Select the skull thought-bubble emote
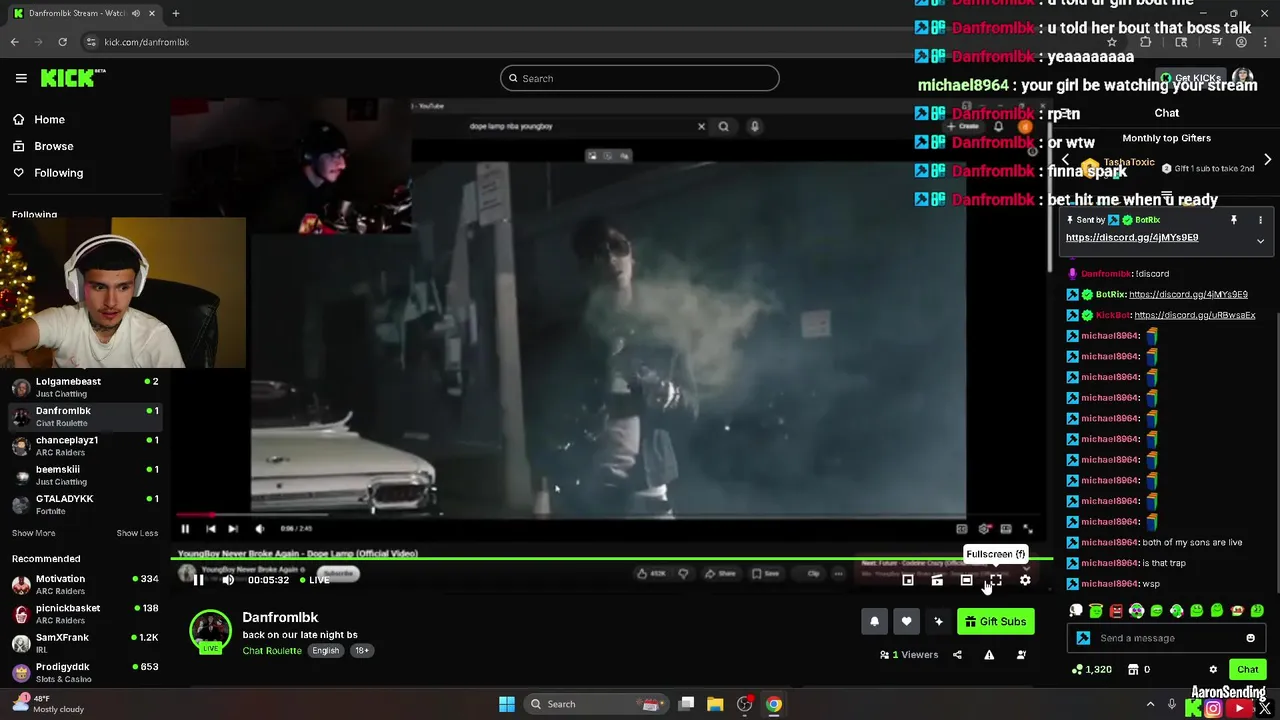The width and height of the screenshot is (1280, 720). (x=1076, y=610)
